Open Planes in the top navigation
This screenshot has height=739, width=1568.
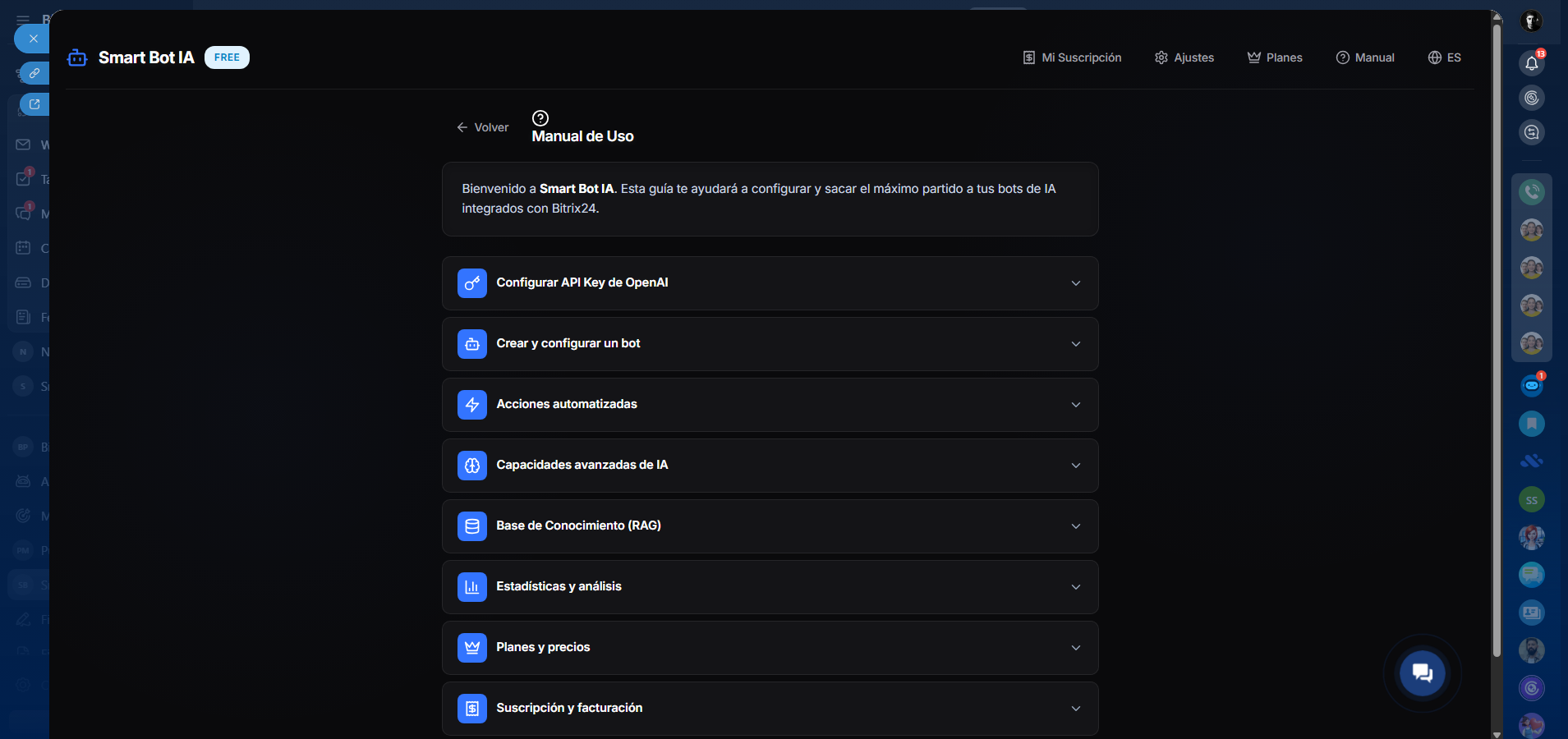tap(1275, 57)
